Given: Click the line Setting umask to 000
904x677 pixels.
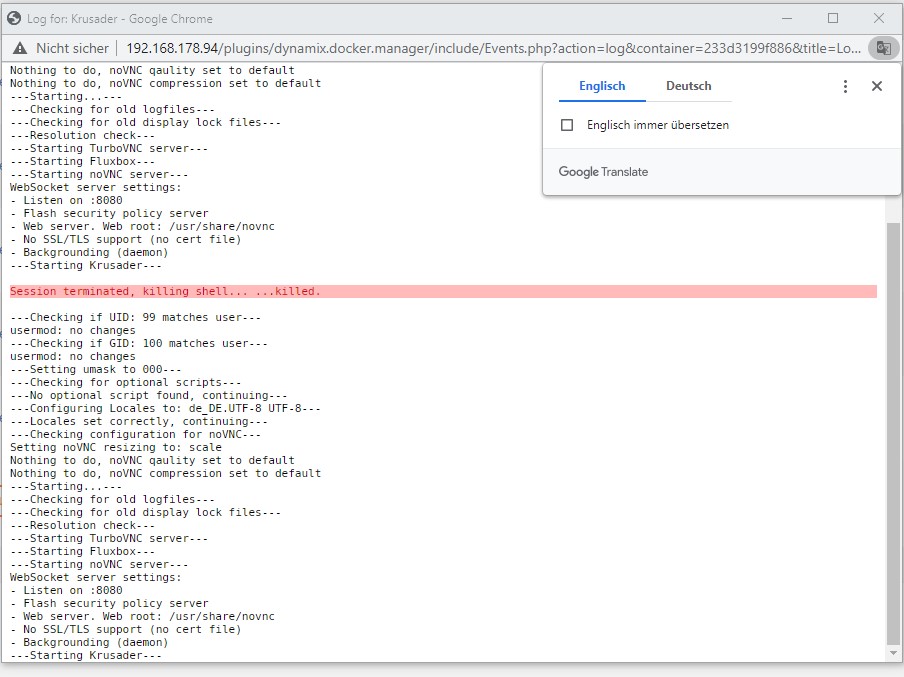Looking at the screenshot, I should [x=96, y=370].
